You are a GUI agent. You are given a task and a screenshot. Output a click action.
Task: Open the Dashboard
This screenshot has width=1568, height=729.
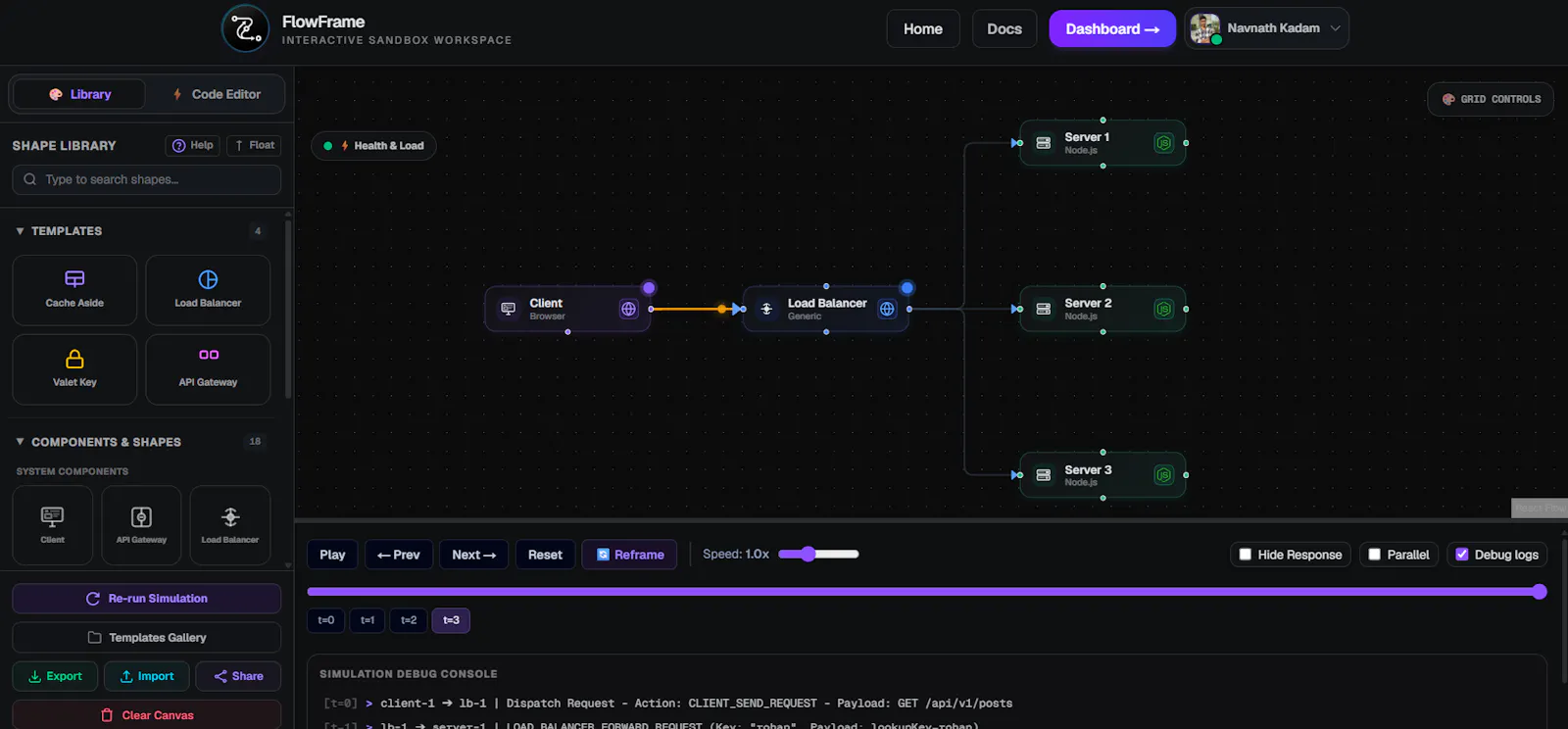coord(1112,28)
